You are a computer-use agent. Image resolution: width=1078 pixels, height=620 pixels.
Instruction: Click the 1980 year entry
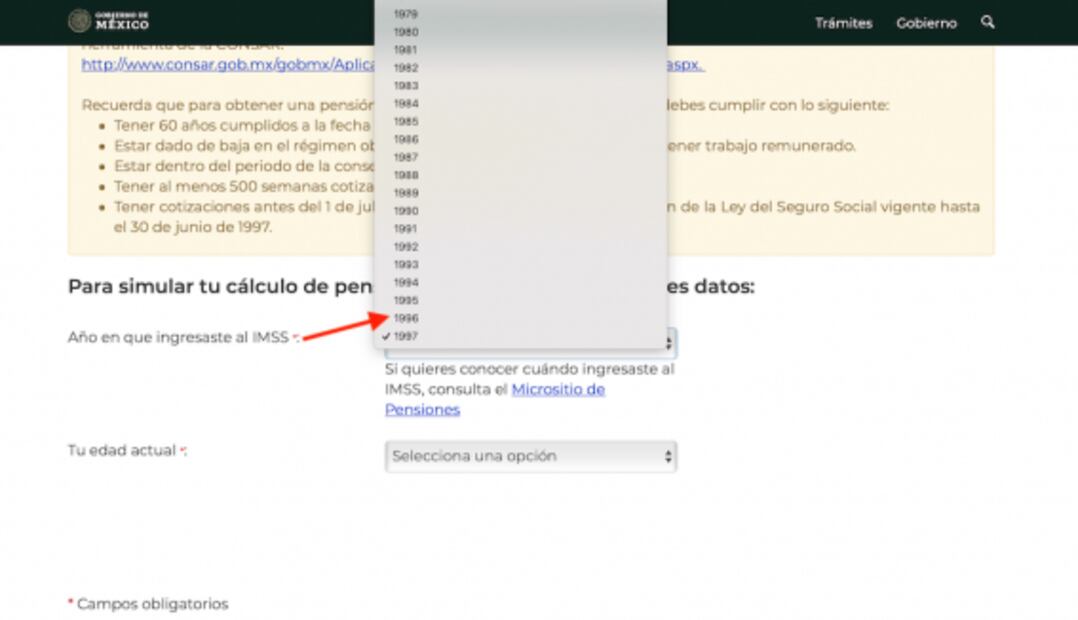click(406, 32)
